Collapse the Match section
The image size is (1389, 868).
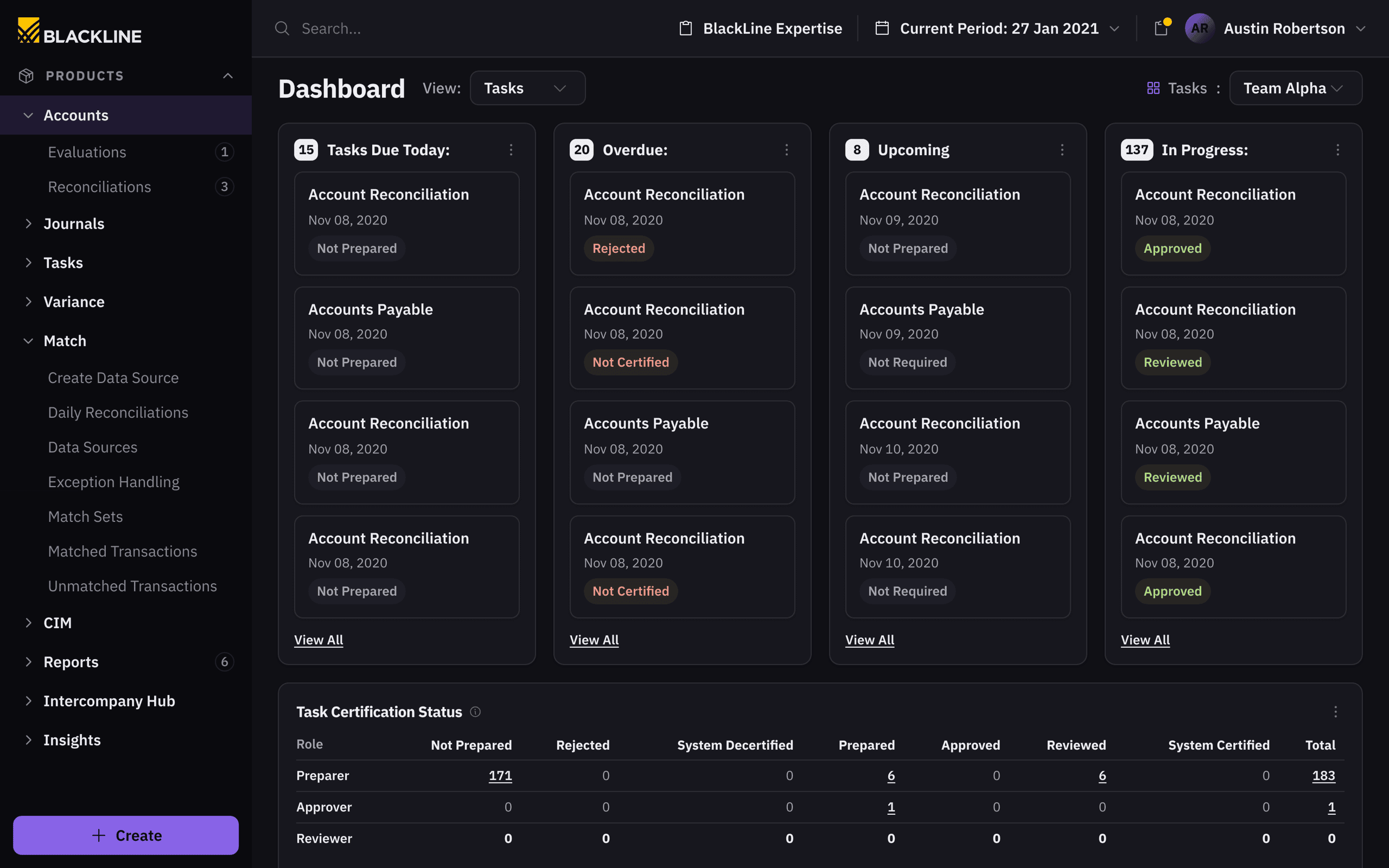pos(28,341)
